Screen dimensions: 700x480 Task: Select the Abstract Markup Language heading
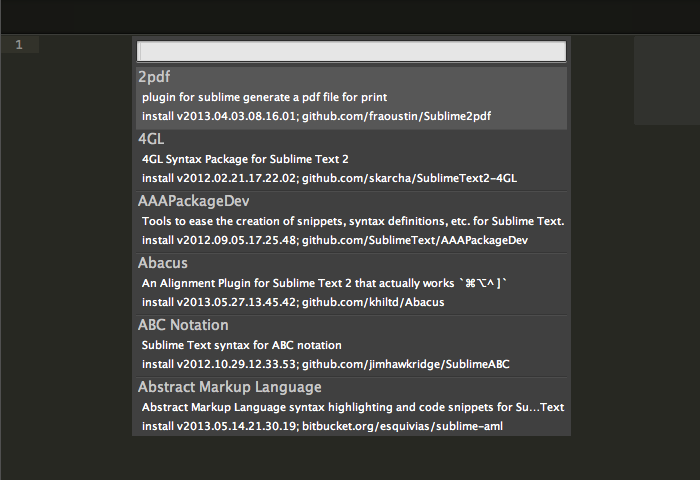tap(230, 387)
